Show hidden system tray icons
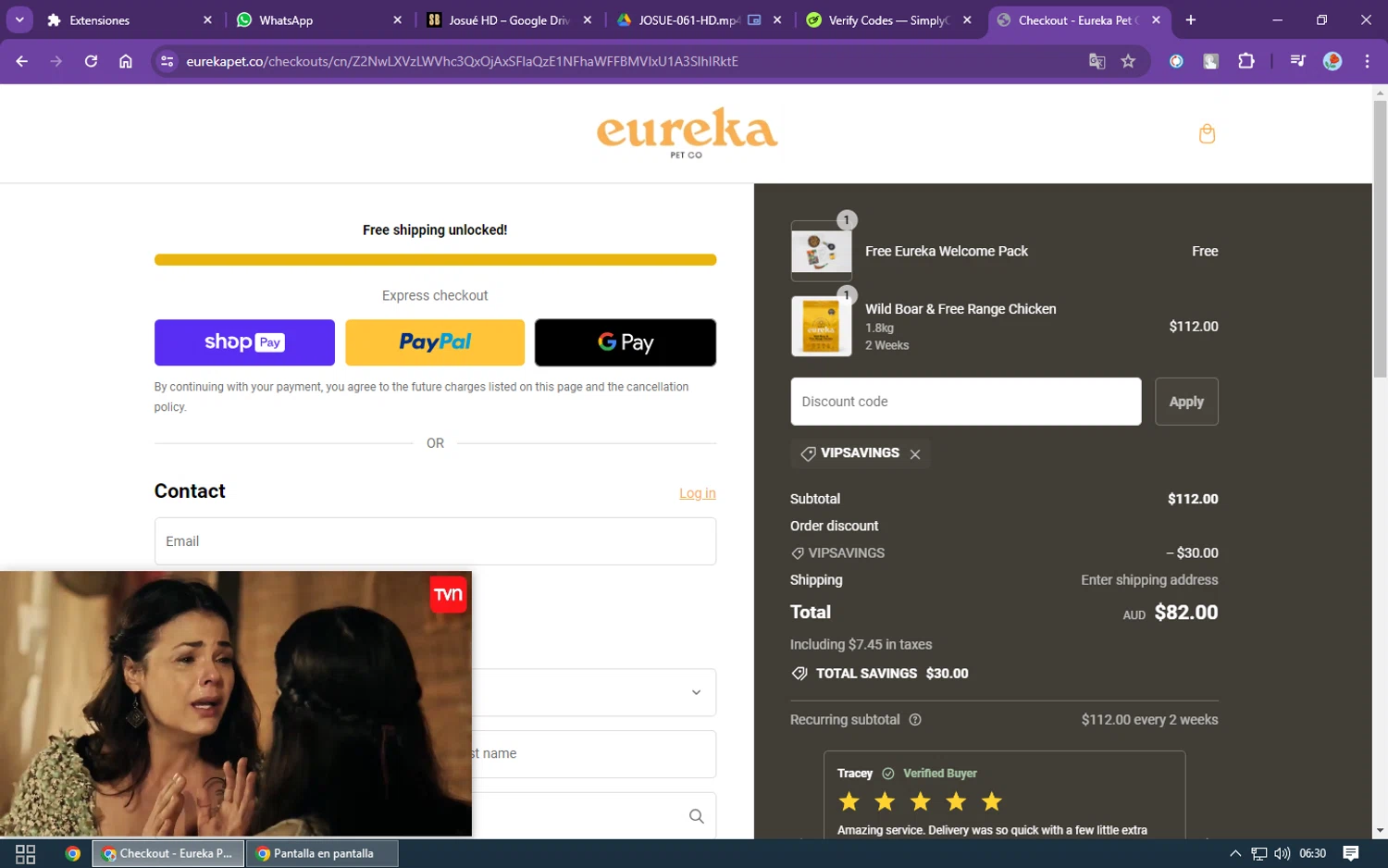 [1235, 854]
